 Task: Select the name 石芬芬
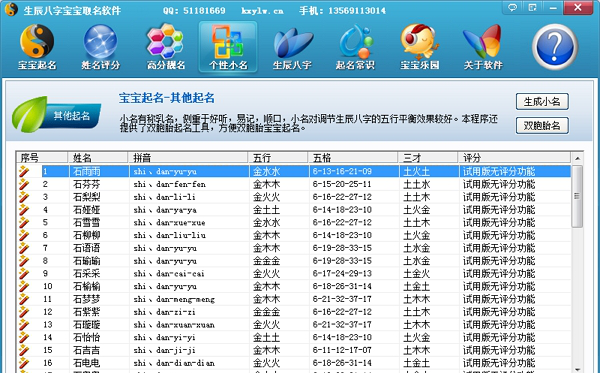[x=87, y=184]
